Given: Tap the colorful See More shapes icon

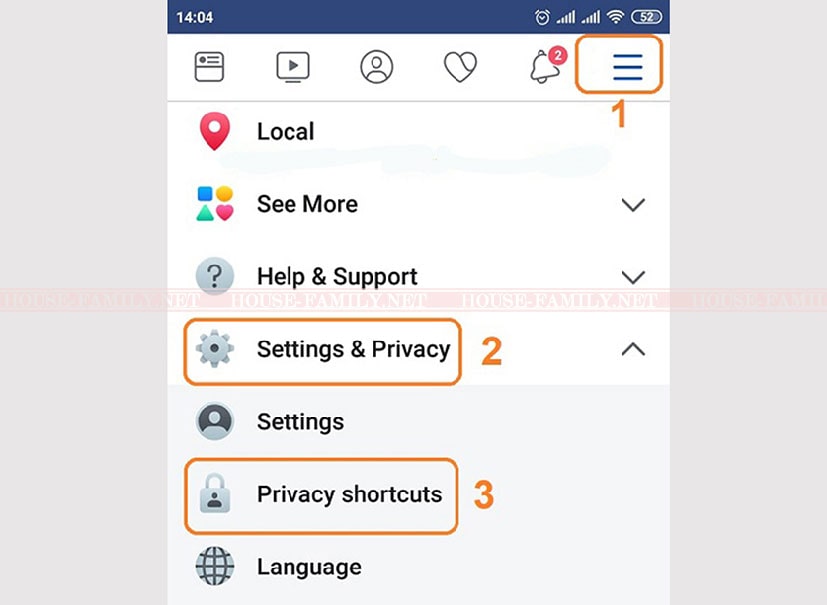Looking at the screenshot, I should point(215,204).
